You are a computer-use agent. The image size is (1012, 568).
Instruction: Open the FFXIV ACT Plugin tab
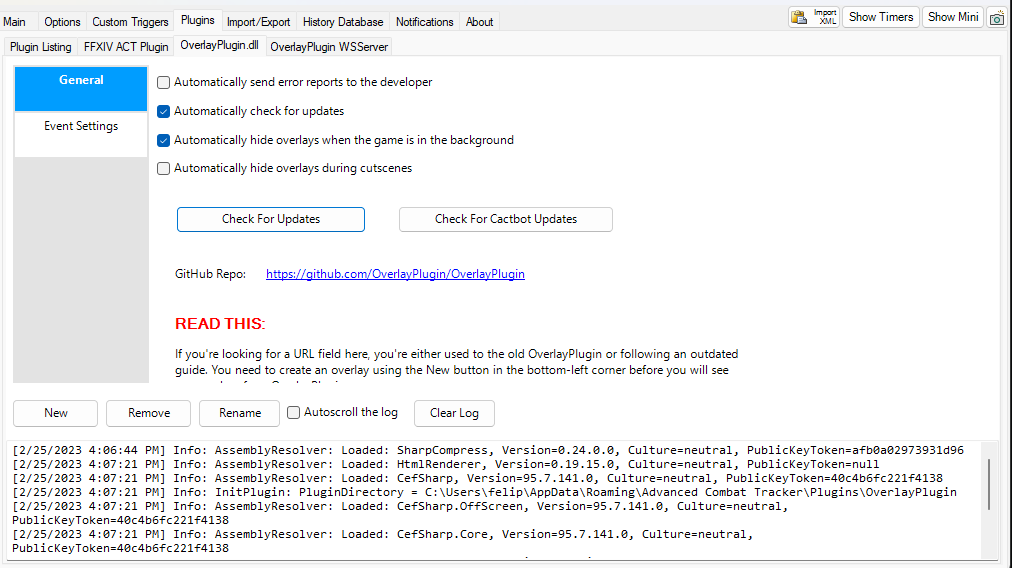pos(126,47)
